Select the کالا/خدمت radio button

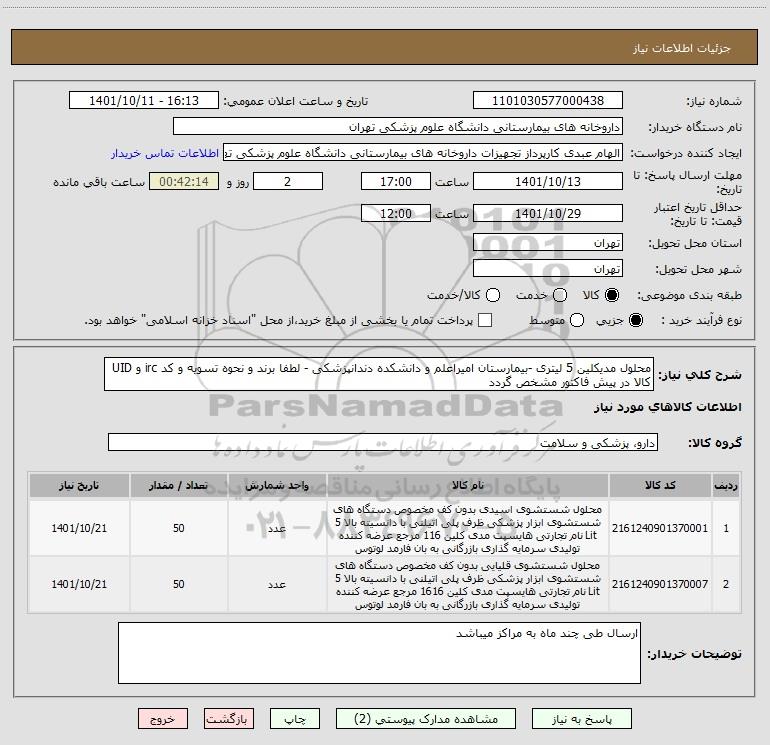coord(493,295)
